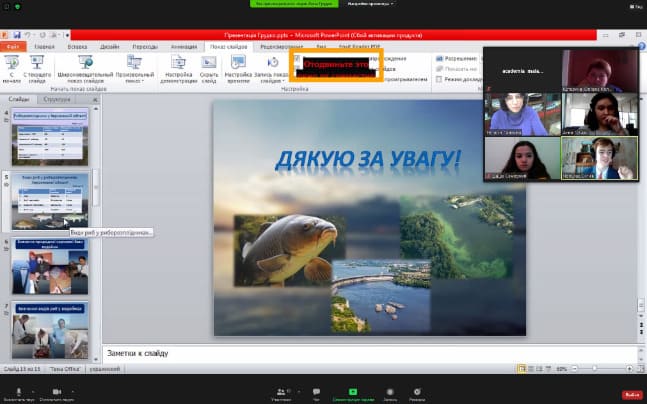
Task: Click the Save icon in quick access toolbar
Action: coord(17,35)
